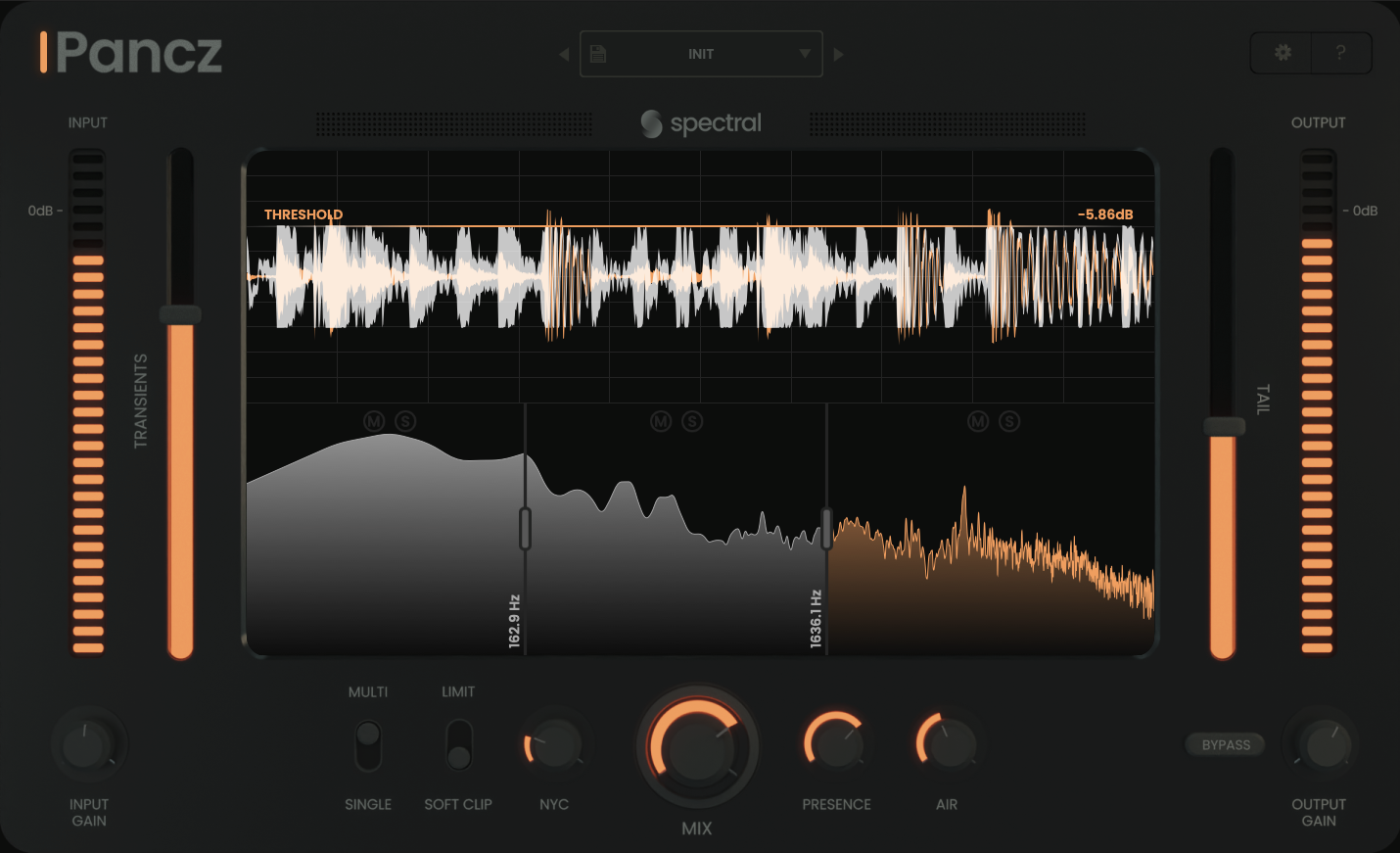Toggle the BYPASS button
This screenshot has height=853, width=1400.
pyautogui.click(x=1225, y=744)
